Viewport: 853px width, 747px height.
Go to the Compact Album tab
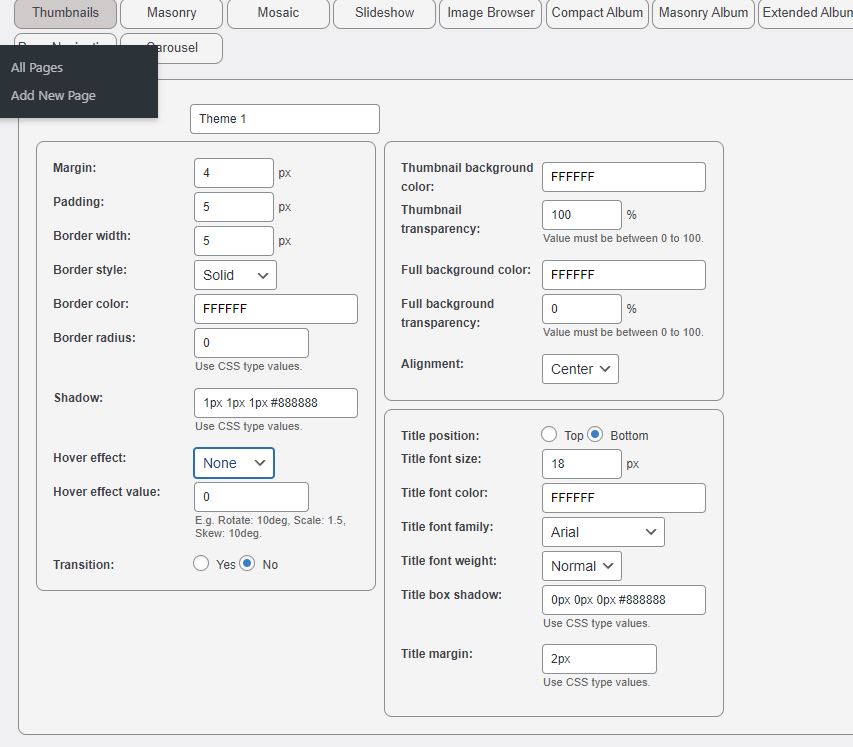click(x=597, y=13)
